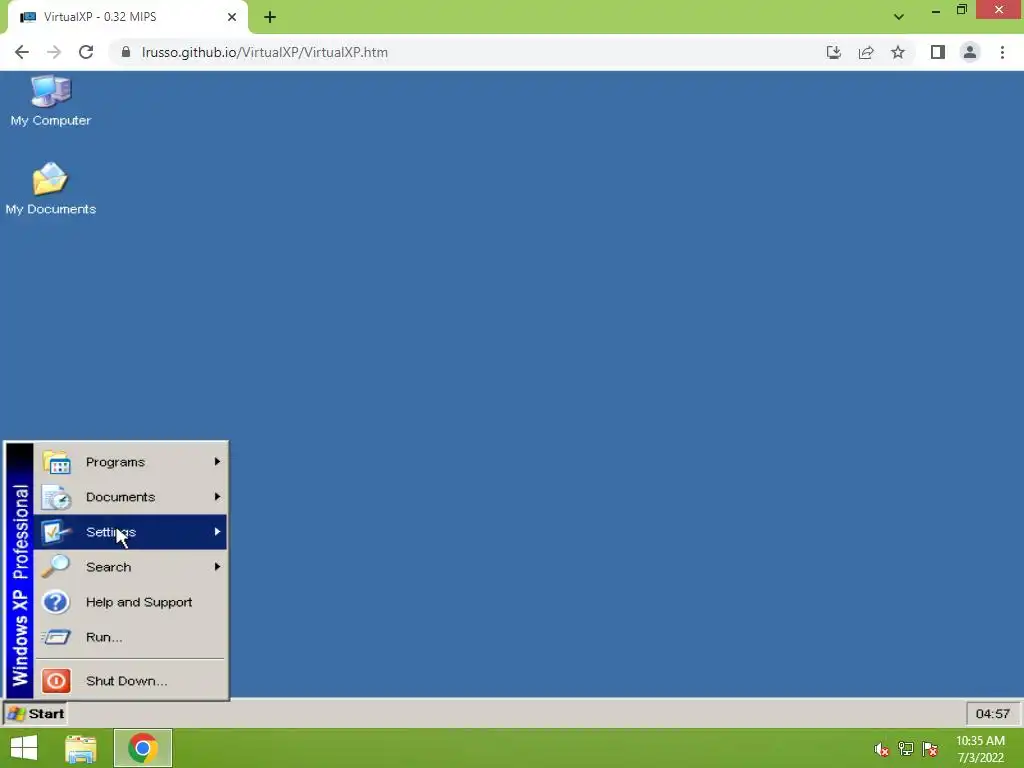
Task: Select the Search menu entry
Action: click(131, 567)
